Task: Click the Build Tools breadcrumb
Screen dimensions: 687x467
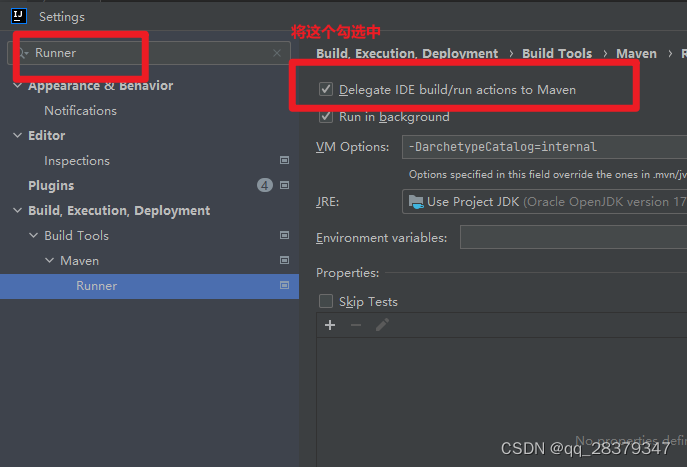Action: point(557,53)
